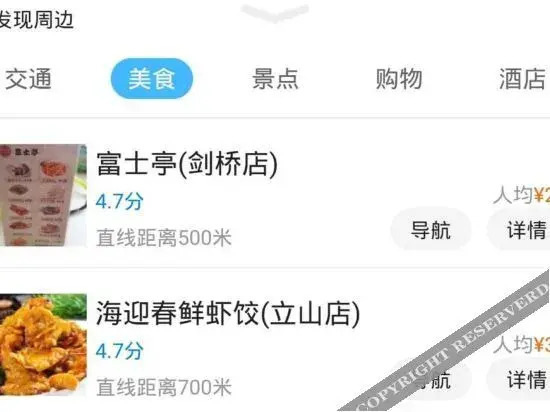
Task: Switch to the 交通 tab
Action: 28,79
